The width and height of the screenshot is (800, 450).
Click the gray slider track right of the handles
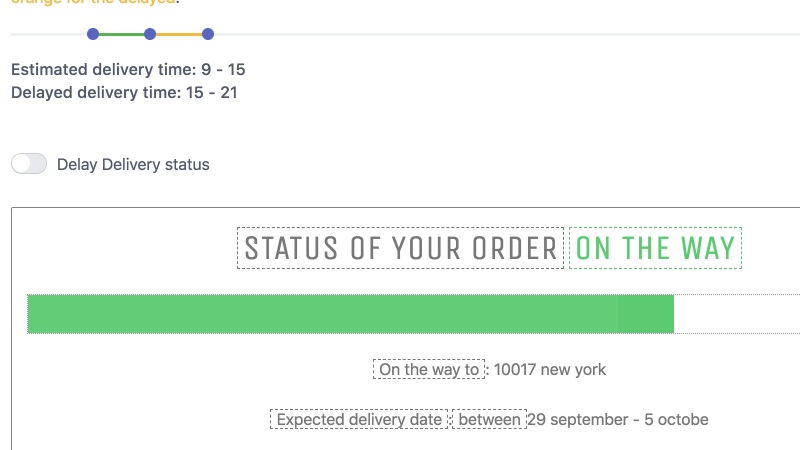[507, 34]
